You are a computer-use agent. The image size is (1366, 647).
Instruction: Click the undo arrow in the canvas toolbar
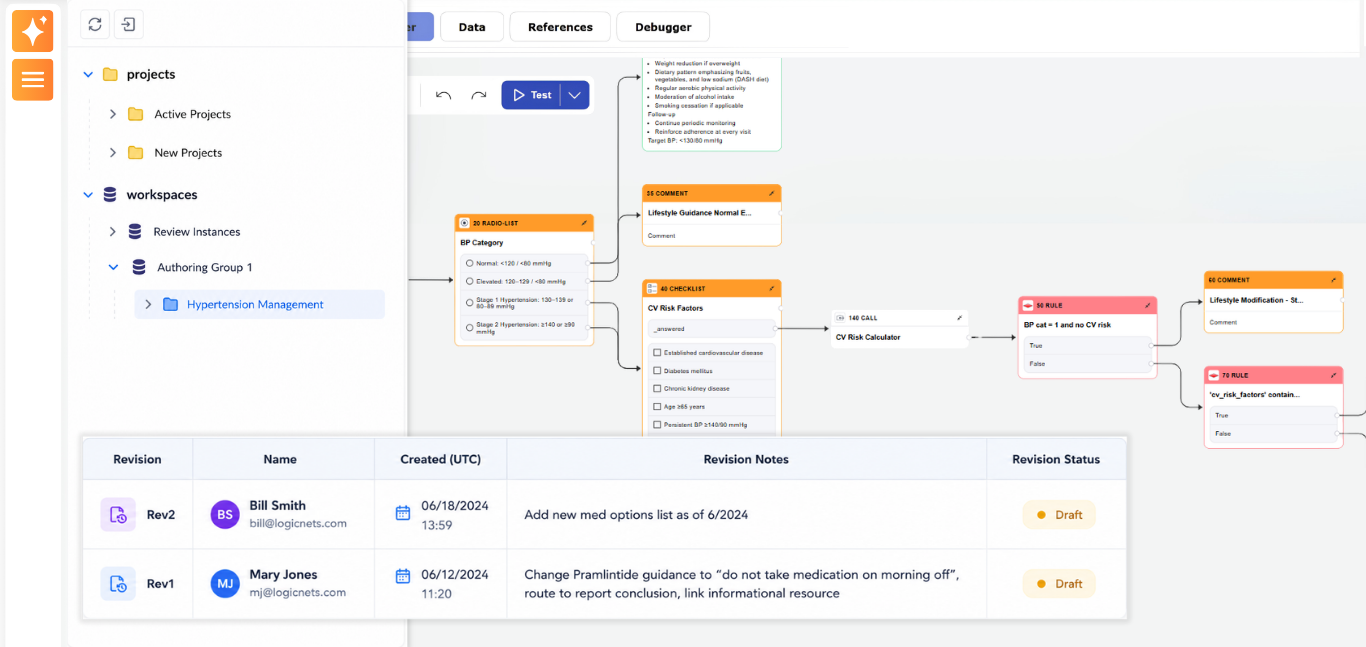[444, 95]
